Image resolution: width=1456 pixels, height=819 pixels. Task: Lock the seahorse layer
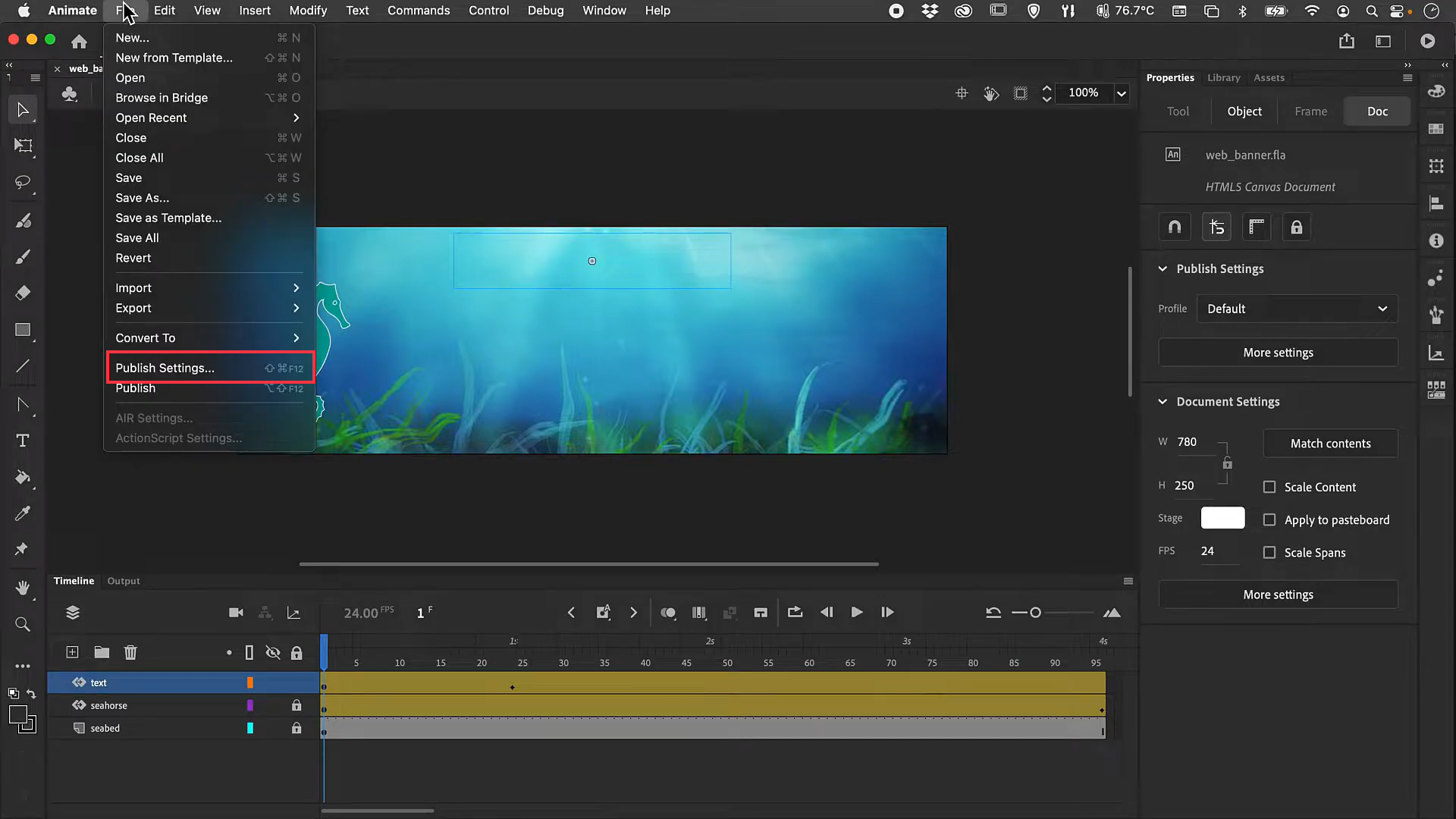(x=297, y=705)
